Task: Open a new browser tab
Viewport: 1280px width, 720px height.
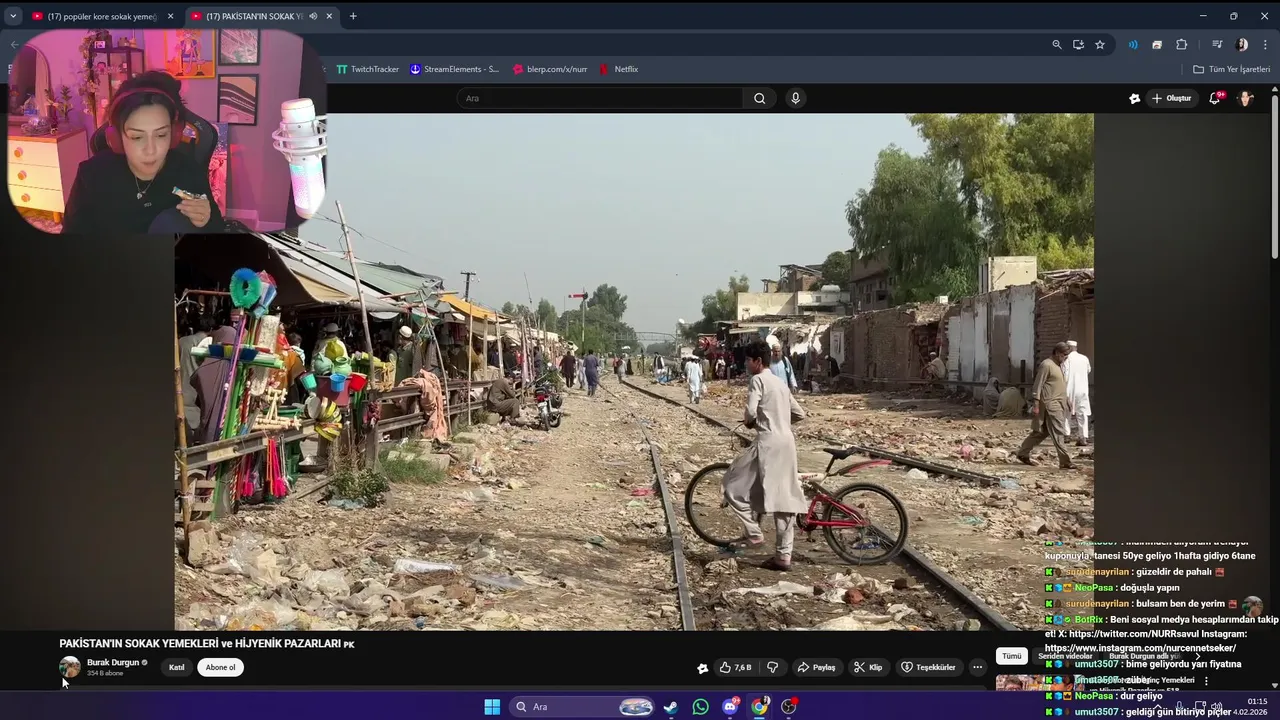Action: 353,16
